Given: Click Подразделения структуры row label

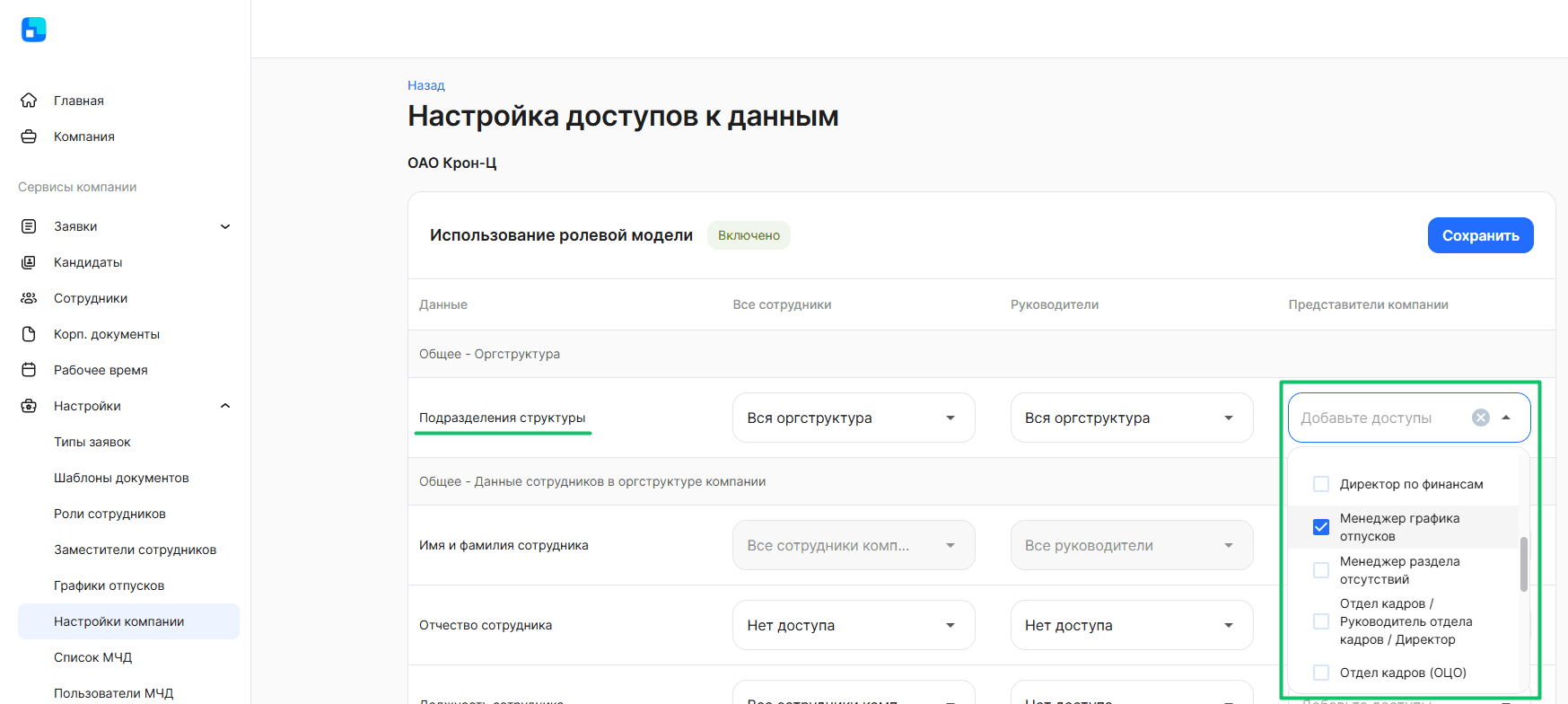Looking at the screenshot, I should pyautogui.click(x=502, y=418).
